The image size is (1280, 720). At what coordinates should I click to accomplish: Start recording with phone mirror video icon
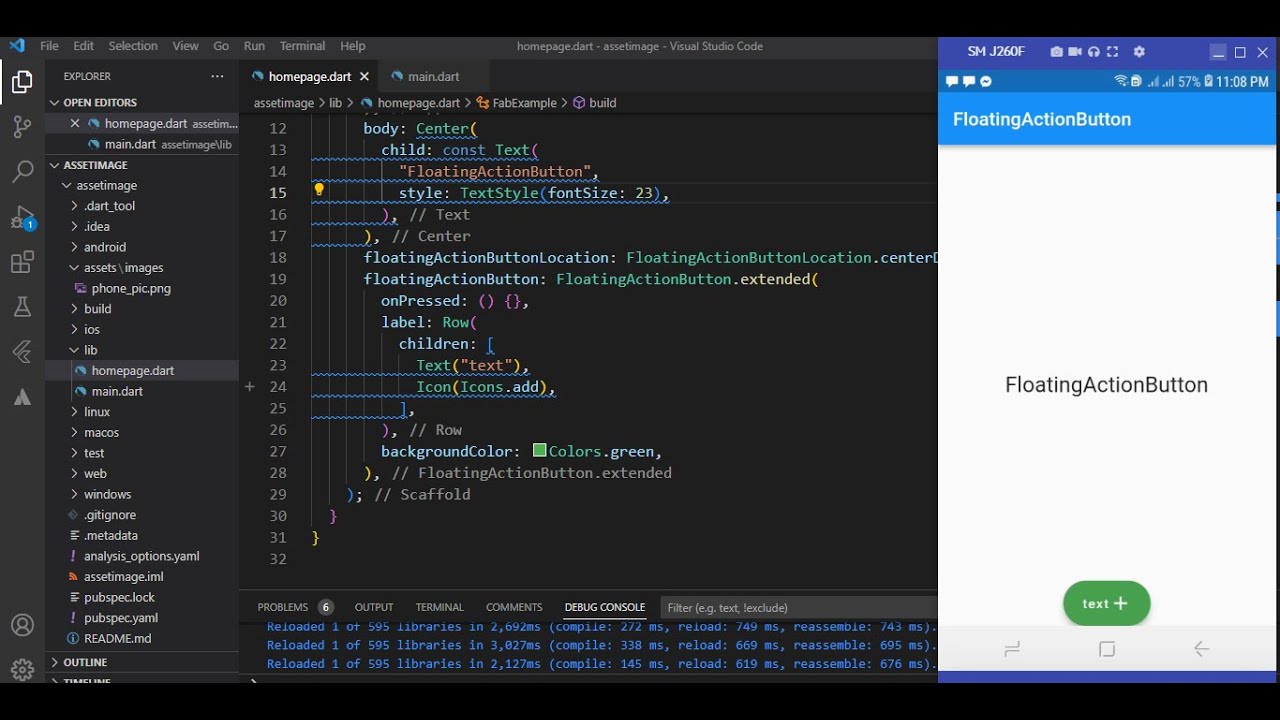[x=1075, y=52]
